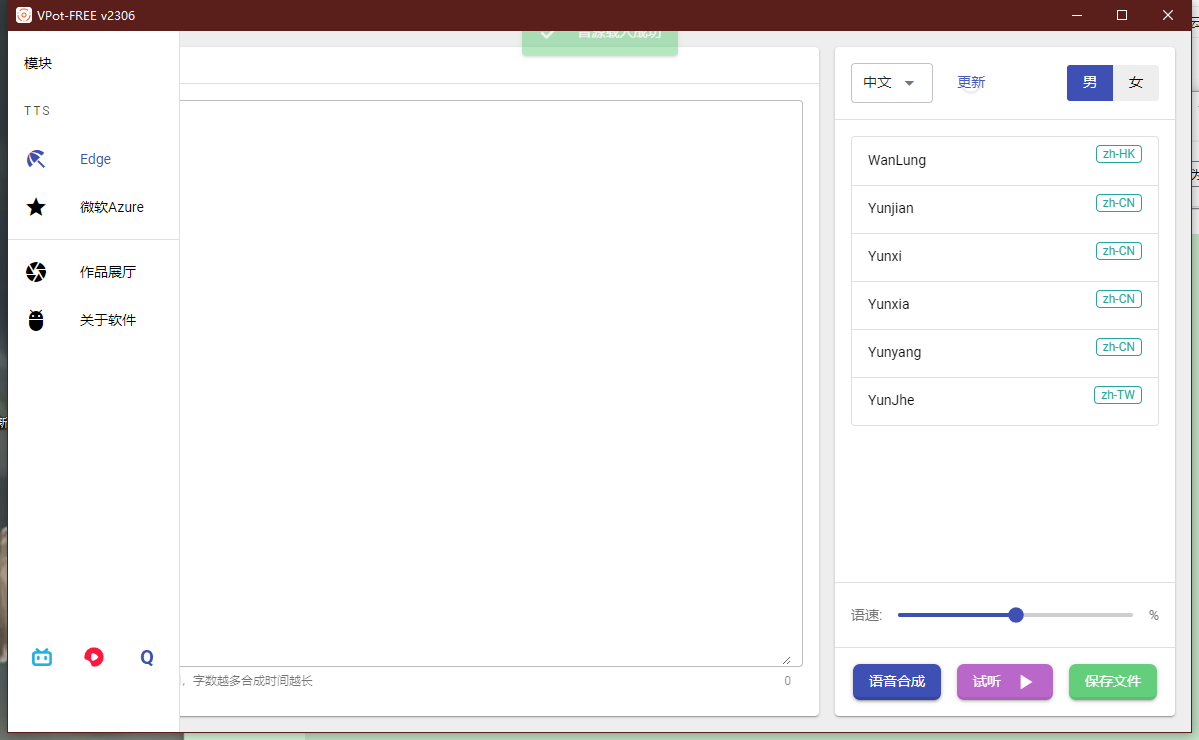Click inside the large text input area
This screenshot has height=740, width=1199.
point(490,380)
